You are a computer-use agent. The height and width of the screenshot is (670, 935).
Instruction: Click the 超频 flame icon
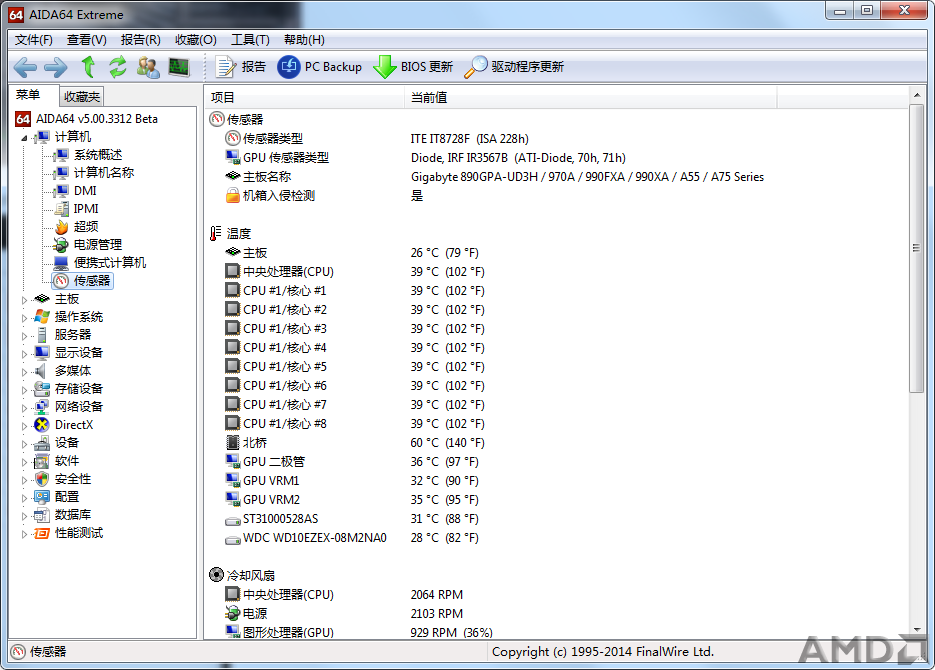[61, 227]
